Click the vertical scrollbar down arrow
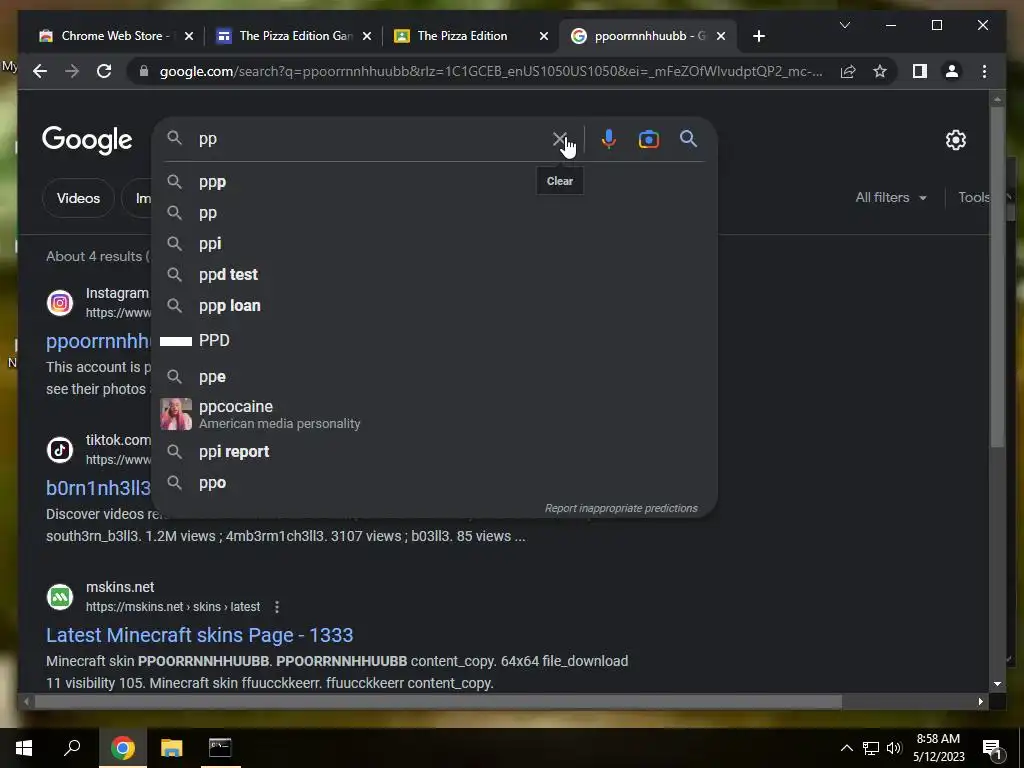Screen dimensions: 1024x768 point(997,684)
